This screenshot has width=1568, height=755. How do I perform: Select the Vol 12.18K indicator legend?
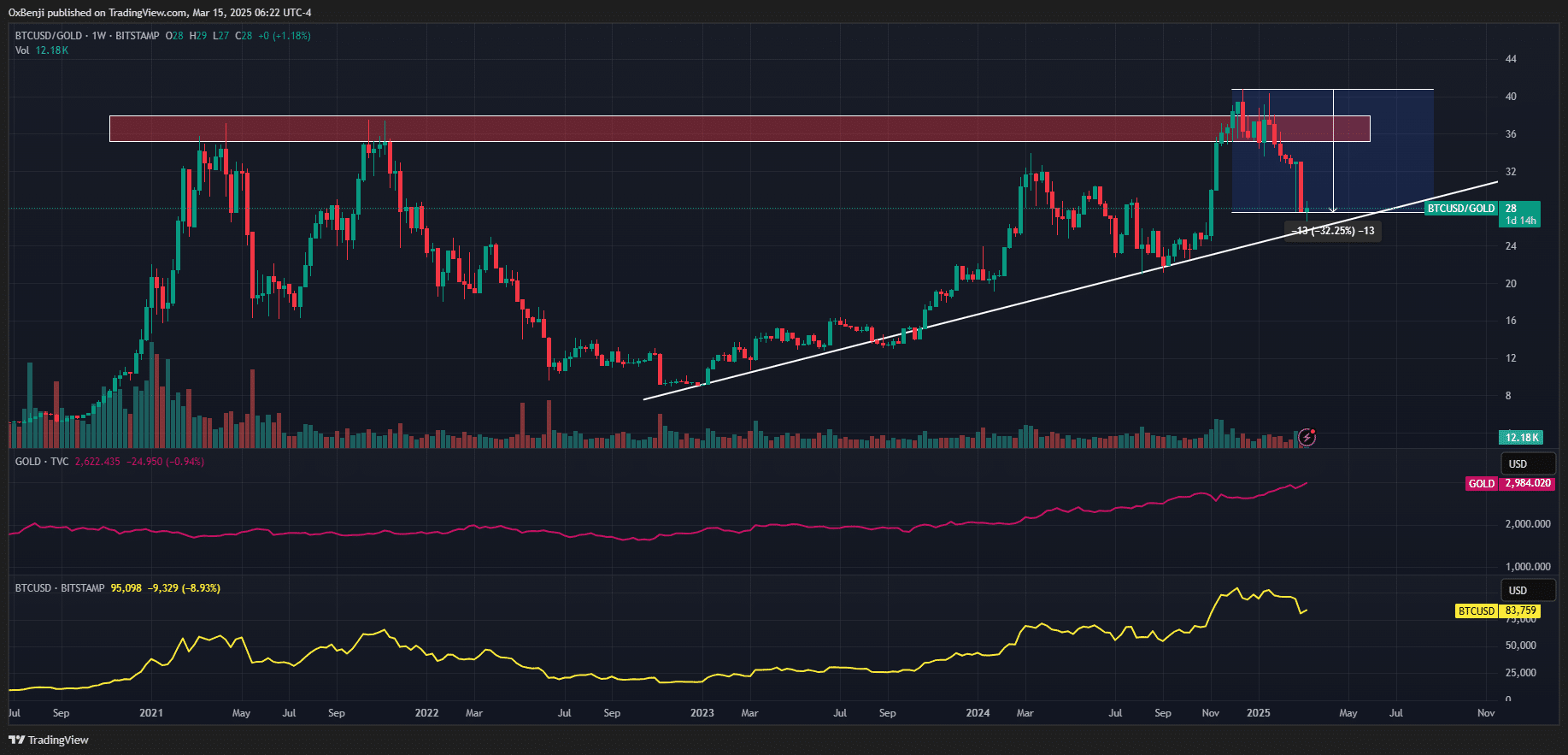click(42, 50)
